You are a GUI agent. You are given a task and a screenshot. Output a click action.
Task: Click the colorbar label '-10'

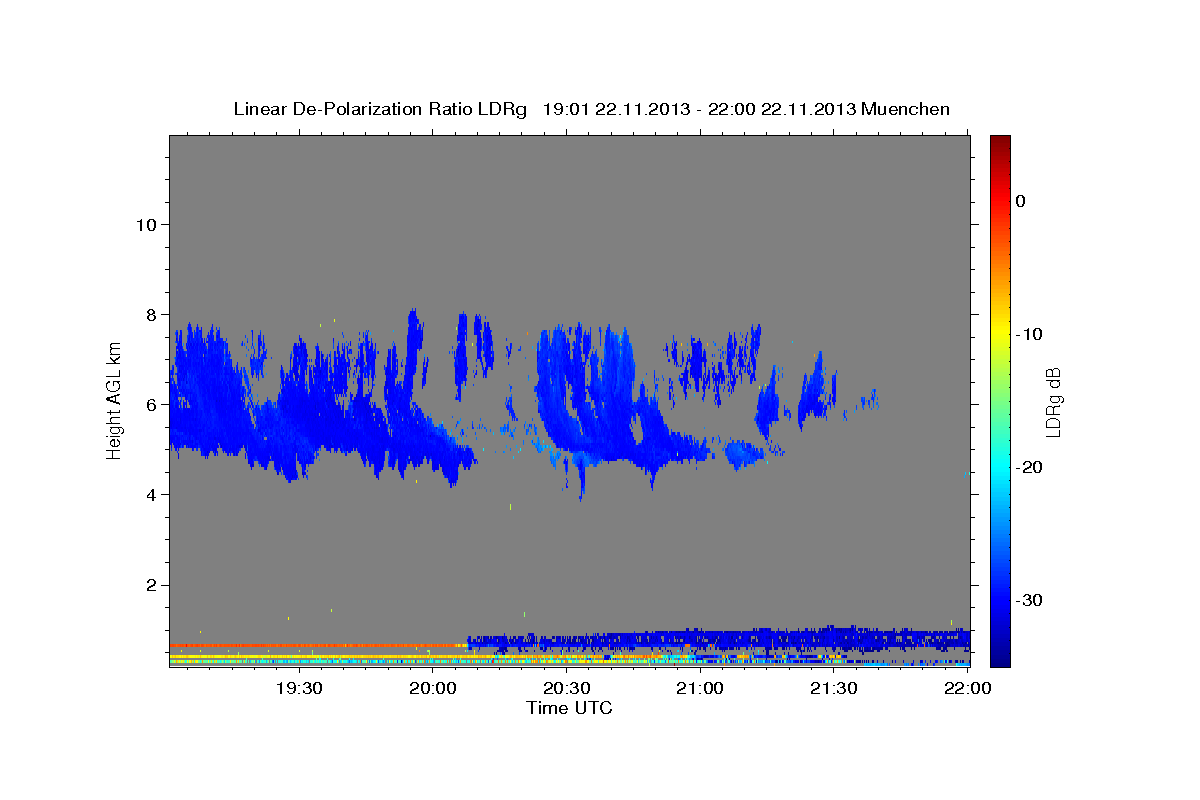click(x=1029, y=334)
